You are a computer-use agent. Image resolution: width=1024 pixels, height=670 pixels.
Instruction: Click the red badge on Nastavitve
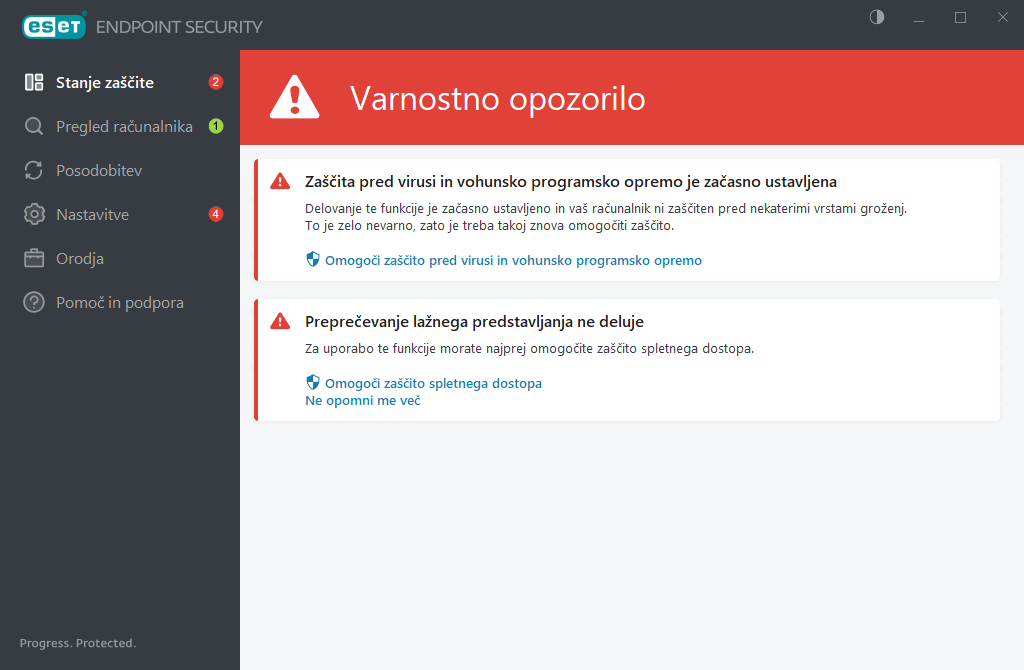coord(215,214)
